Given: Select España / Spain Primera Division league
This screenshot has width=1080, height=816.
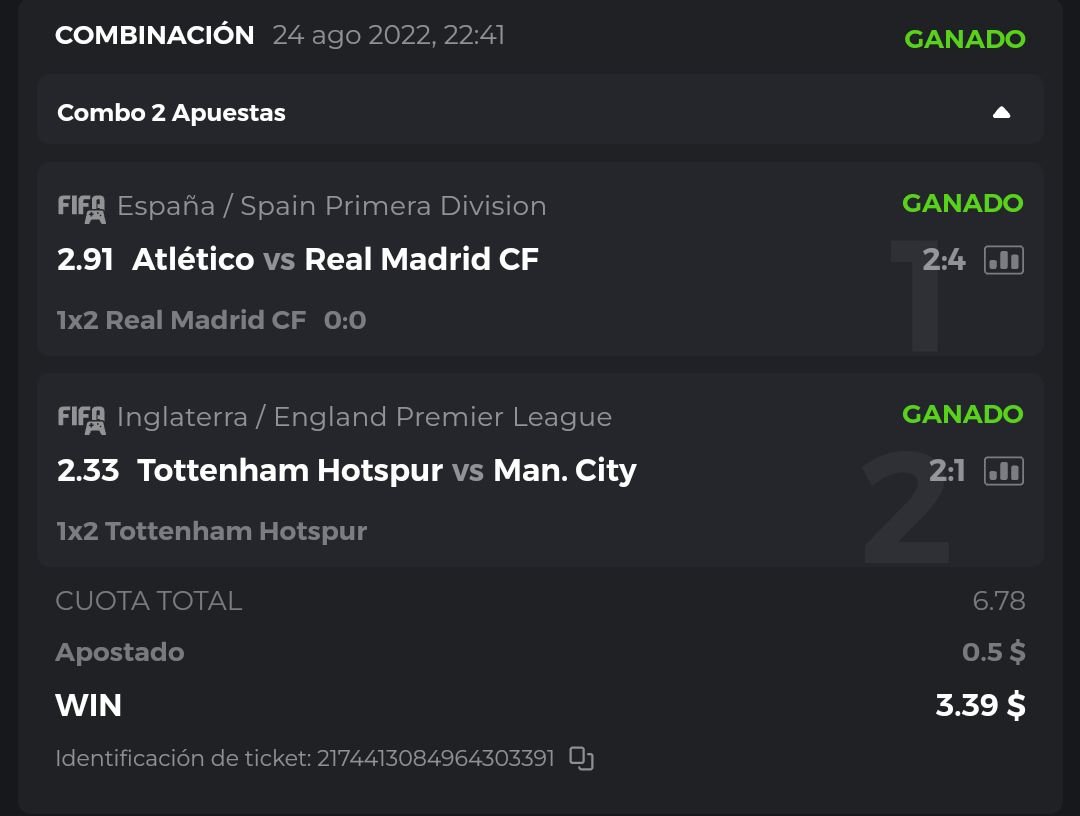Looking at the screenshot, I should point(331,206).
